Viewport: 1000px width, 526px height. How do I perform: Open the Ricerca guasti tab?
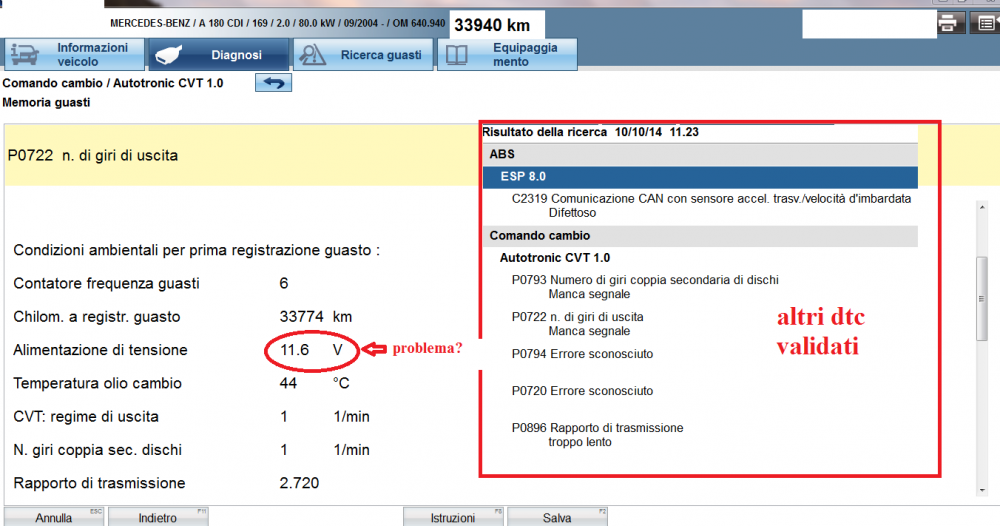[363, 55]
